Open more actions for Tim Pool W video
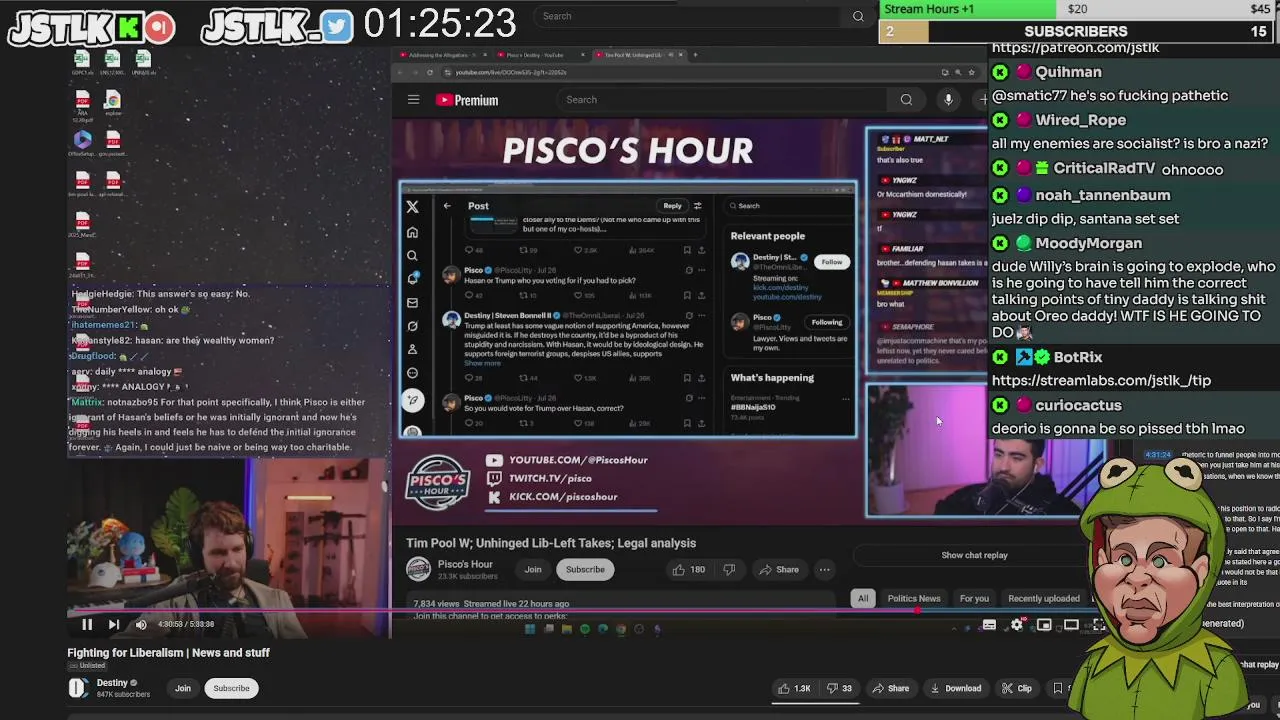 [x=825, y=570]
